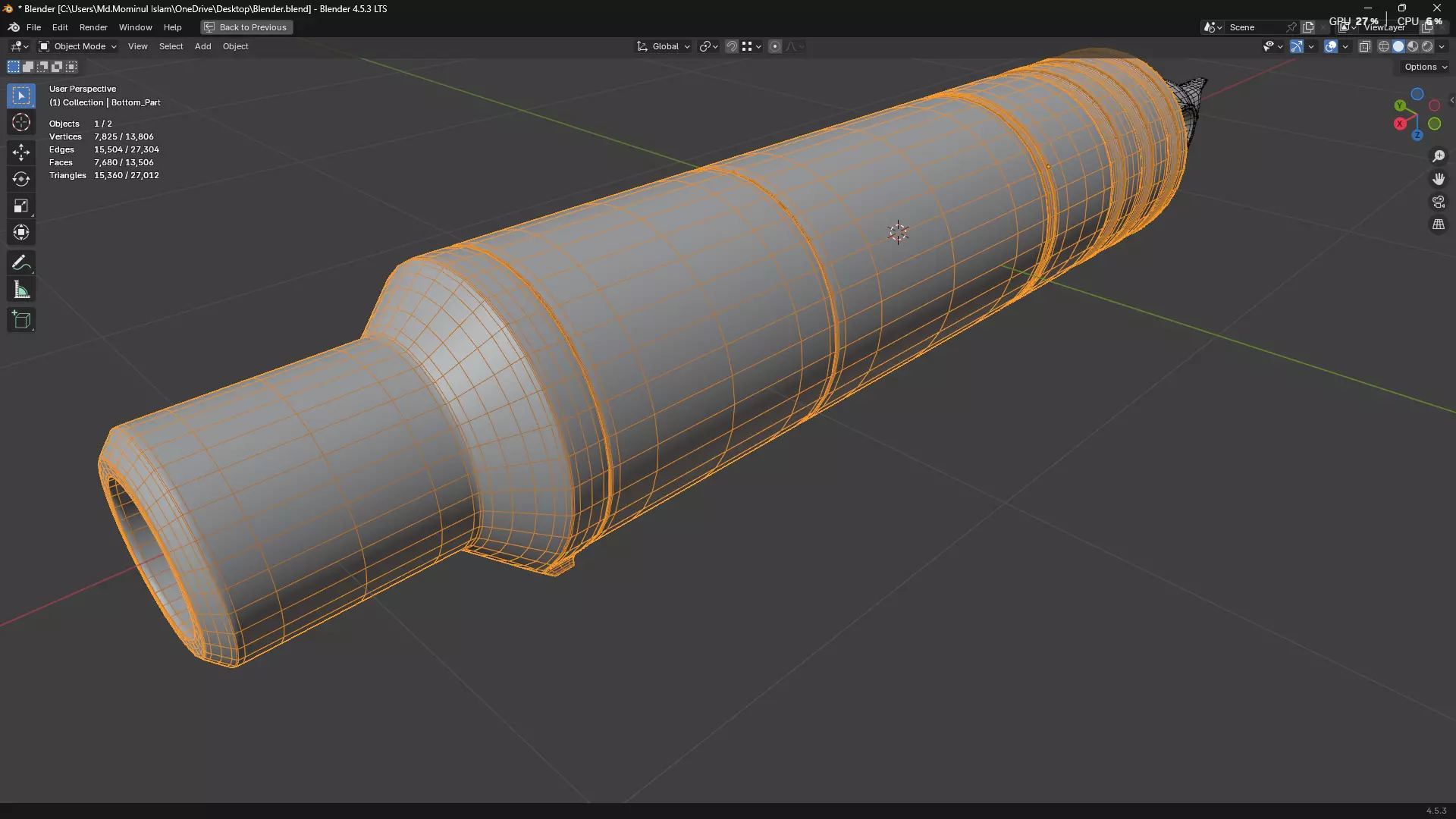Open Global transform orientation dropdown

pyautogui.click(x=664, y=46)
